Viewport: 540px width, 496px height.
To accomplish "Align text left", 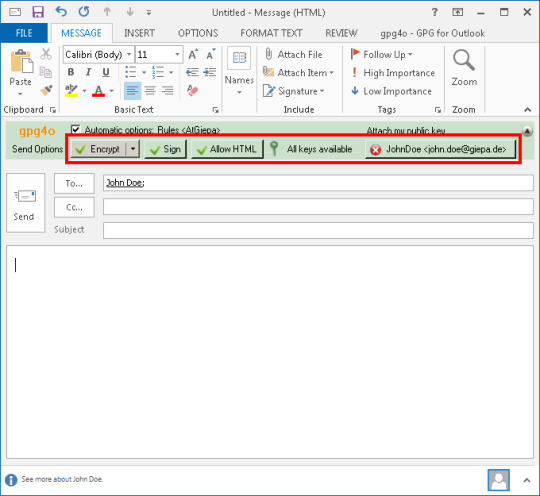I will pos(132,91).
